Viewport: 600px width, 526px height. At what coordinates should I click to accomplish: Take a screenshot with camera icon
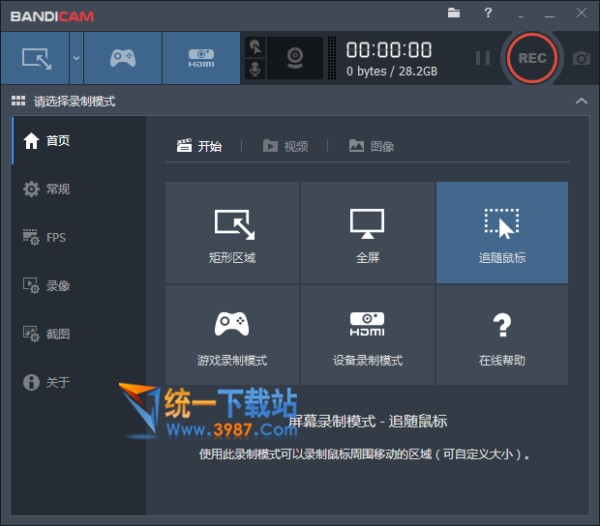(x=581, y=58)
